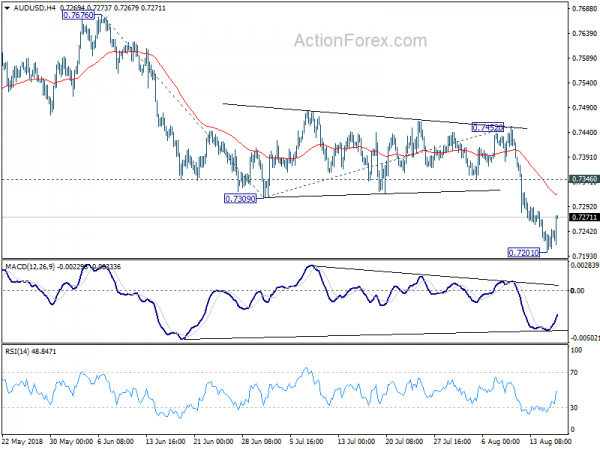Click date label 13 Jun 16:00
This screenshot has width=600, height=450.
(166, 442)
